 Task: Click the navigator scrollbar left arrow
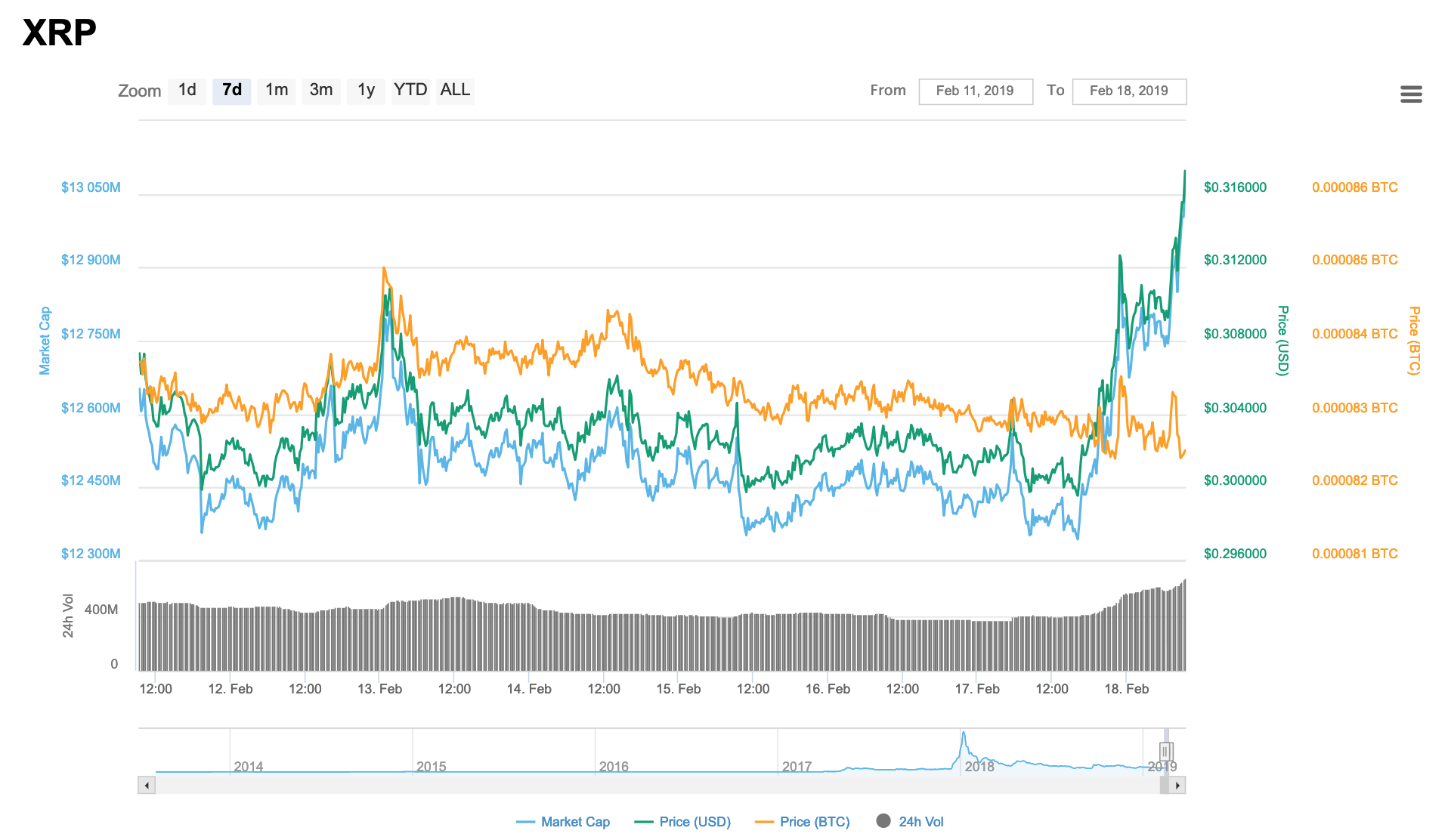147,786
